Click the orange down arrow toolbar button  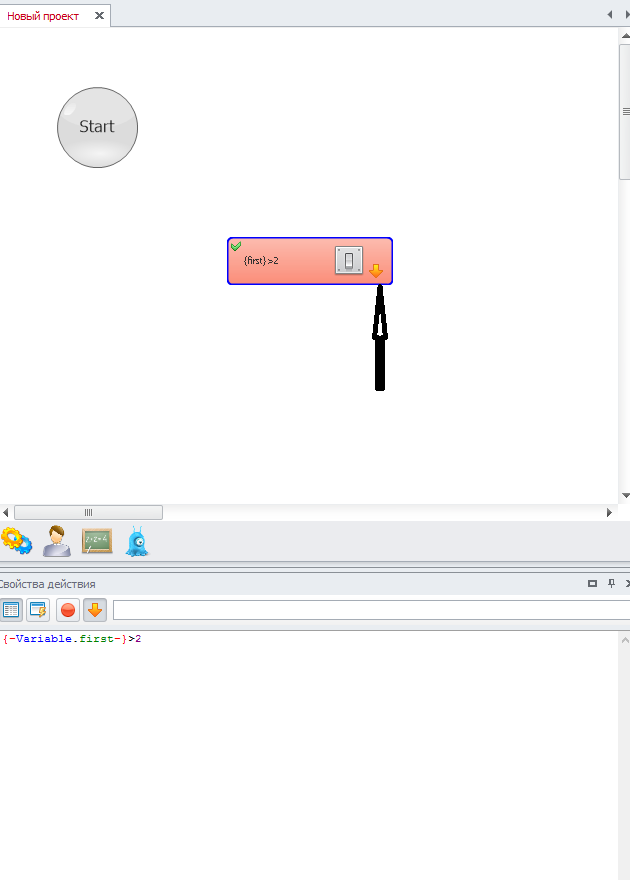[95, 610]
